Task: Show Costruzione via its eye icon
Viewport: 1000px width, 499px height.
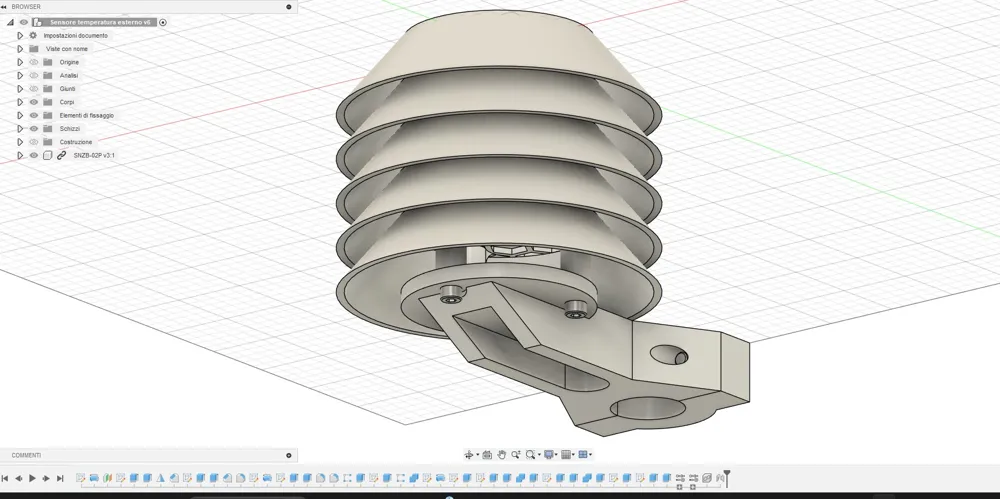Action: [34, 142]
